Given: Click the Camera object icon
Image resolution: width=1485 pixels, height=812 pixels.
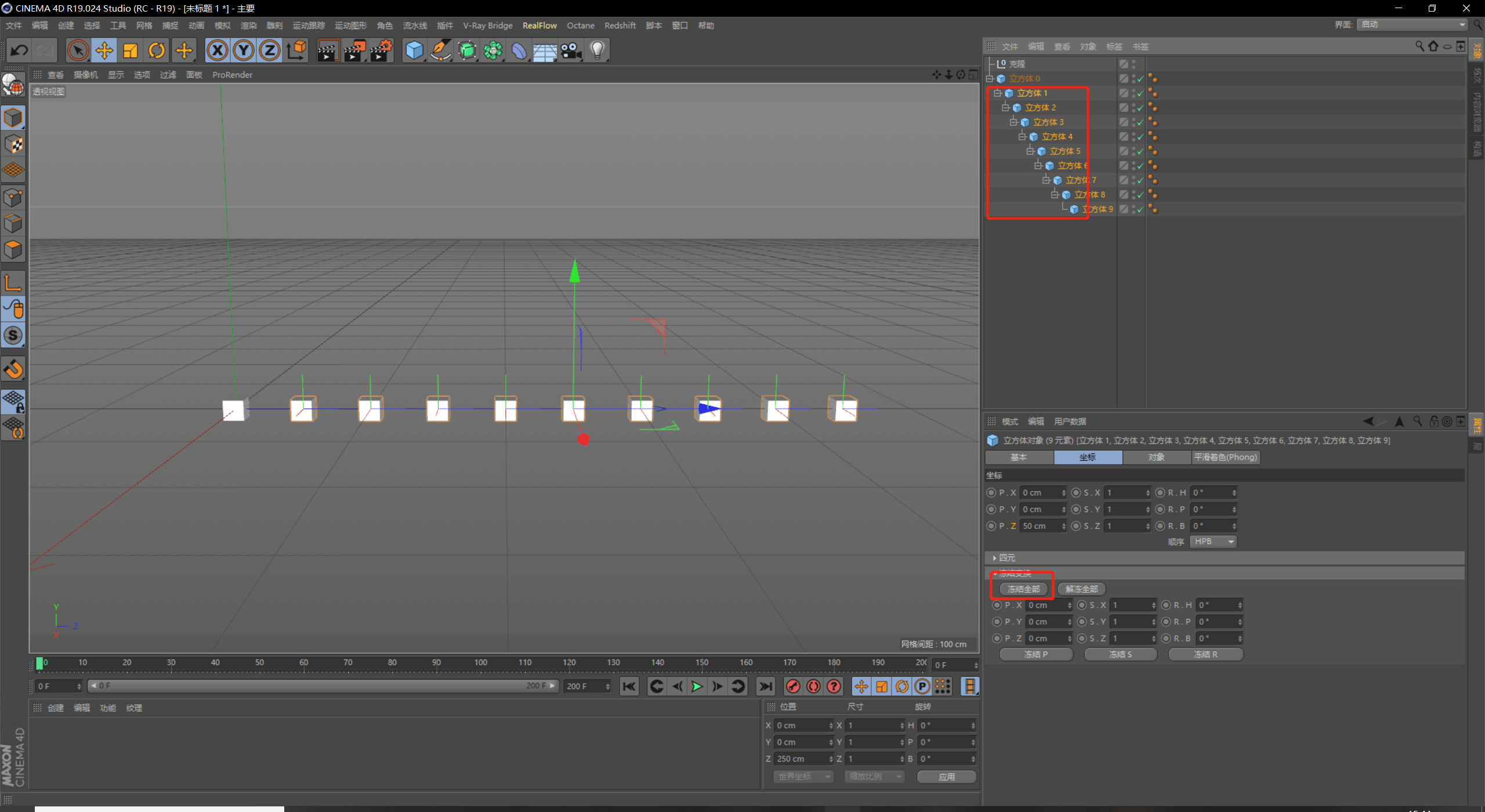Looking at the screenshot, I should coord(571,51).
